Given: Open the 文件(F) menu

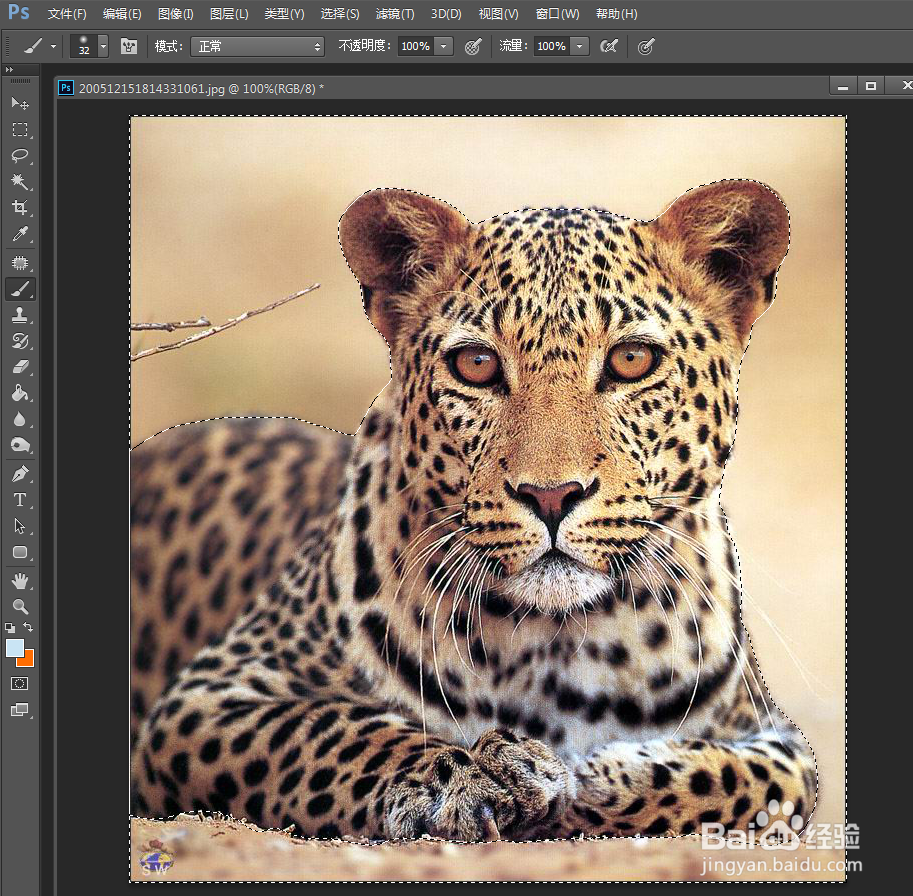Looking at the screenshot, I should coord(67,13).
